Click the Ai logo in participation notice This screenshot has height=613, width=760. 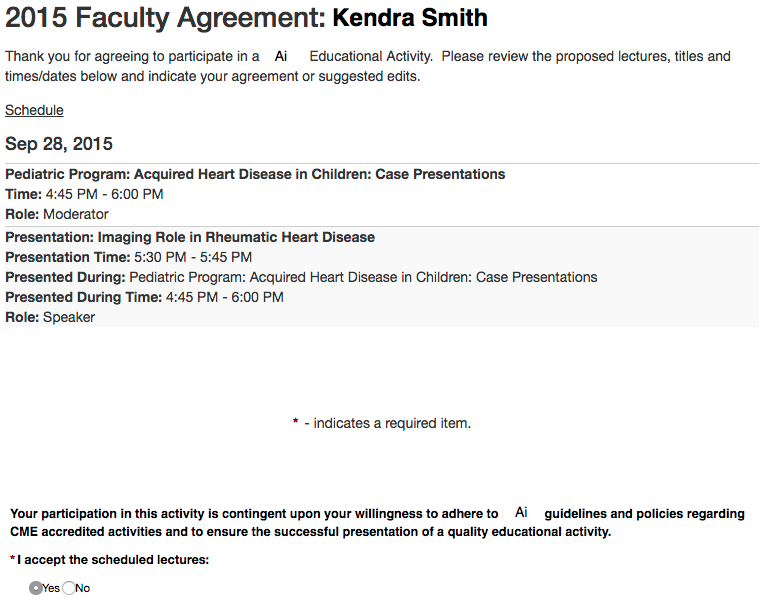521,513
